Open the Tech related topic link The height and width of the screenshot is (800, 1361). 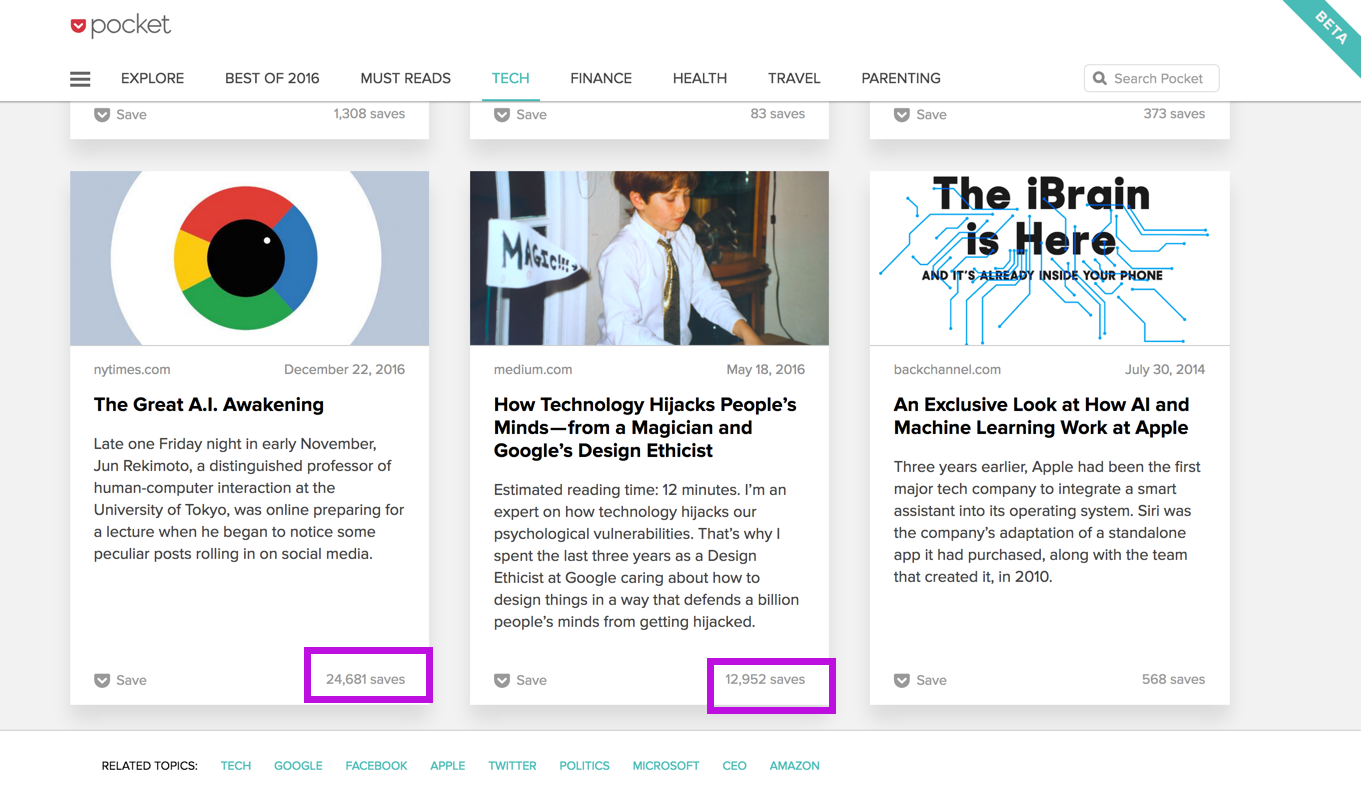click(236, 766)
